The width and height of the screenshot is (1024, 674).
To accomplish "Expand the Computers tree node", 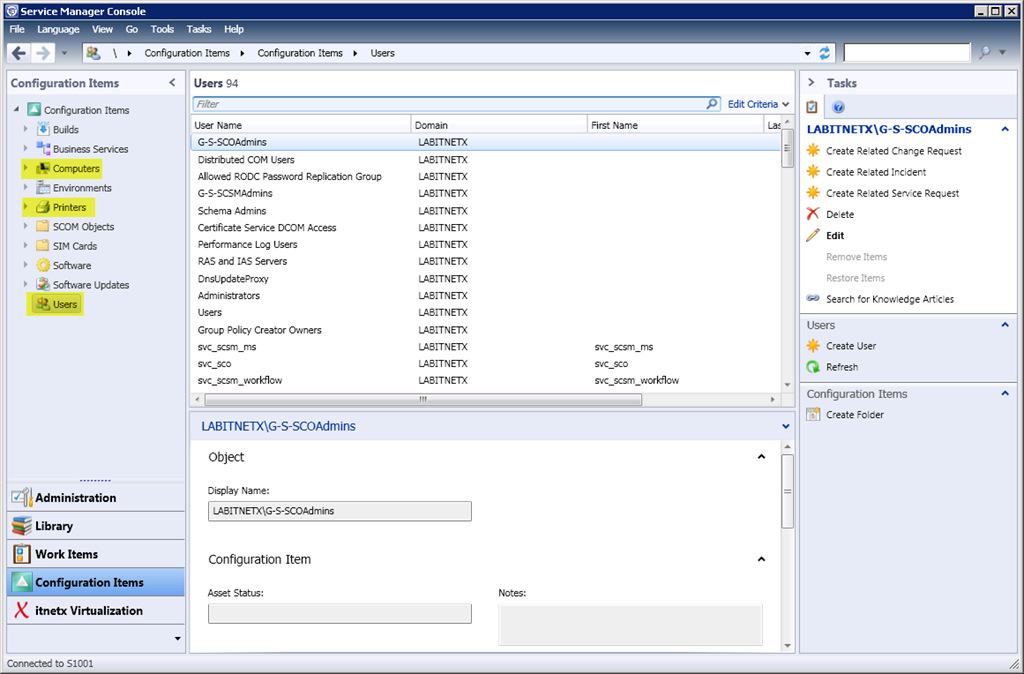I will [26, 169].
